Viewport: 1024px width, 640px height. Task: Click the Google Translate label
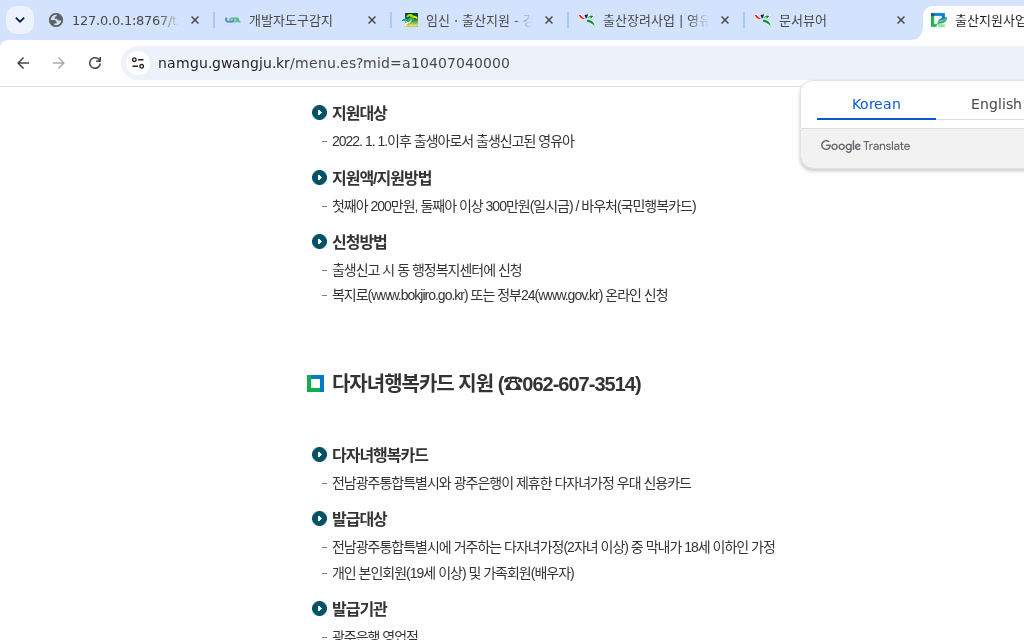pyautogui.click(x=865, y=146)
